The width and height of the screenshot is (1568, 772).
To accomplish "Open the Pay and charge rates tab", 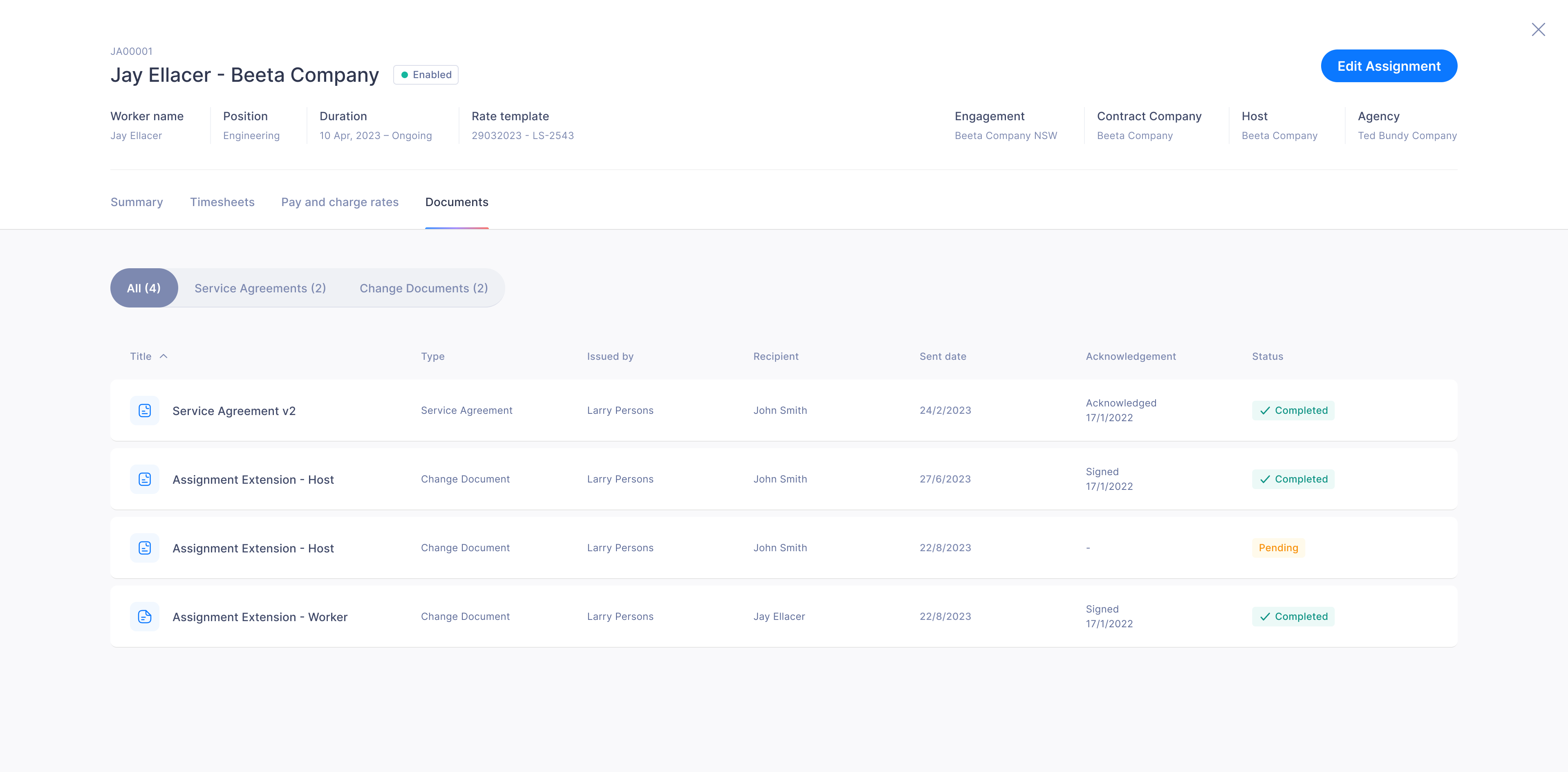I will tap(340, 202).
